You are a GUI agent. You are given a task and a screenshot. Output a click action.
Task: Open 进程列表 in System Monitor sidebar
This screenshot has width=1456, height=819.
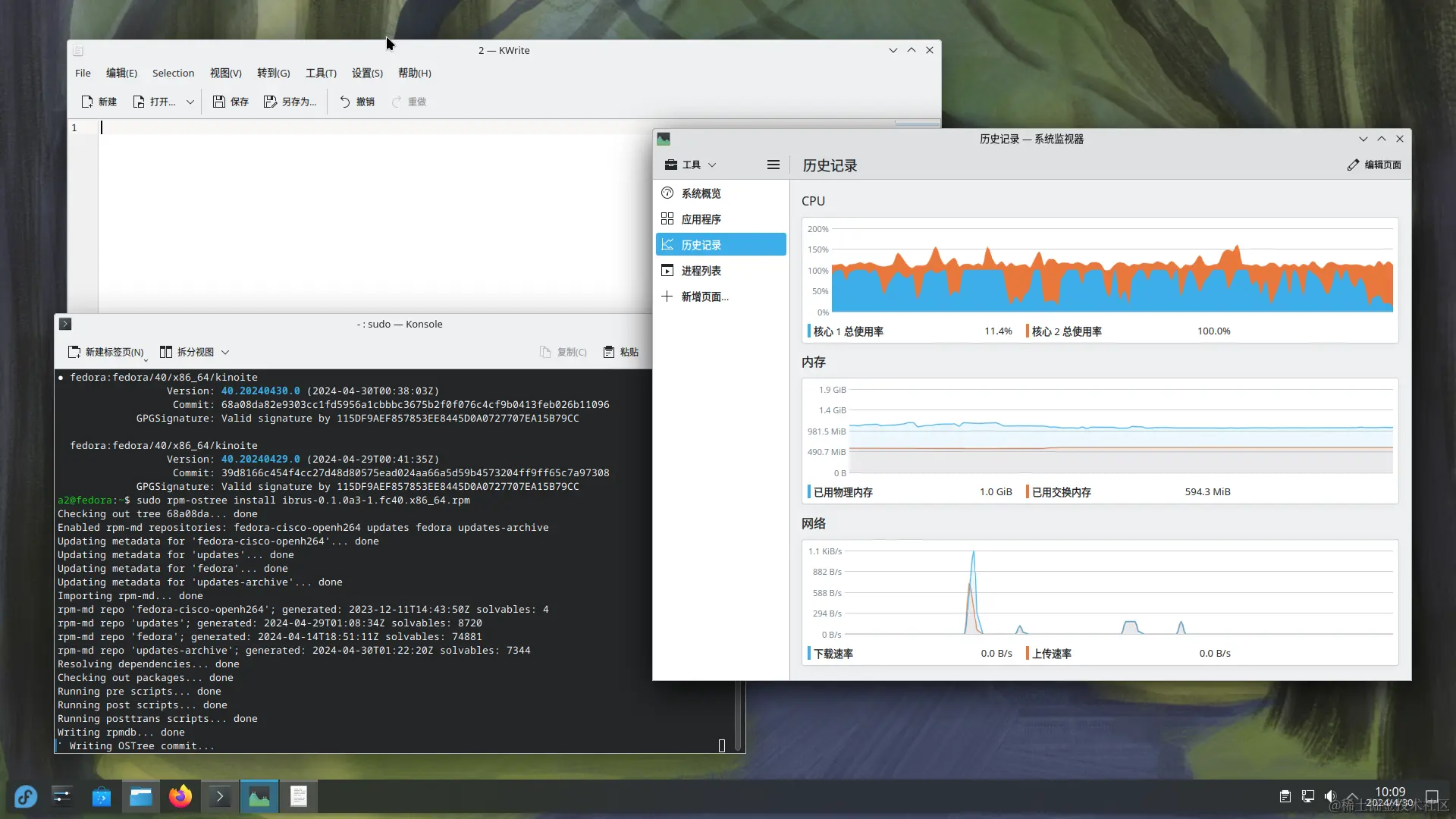(x=700, y=270)
